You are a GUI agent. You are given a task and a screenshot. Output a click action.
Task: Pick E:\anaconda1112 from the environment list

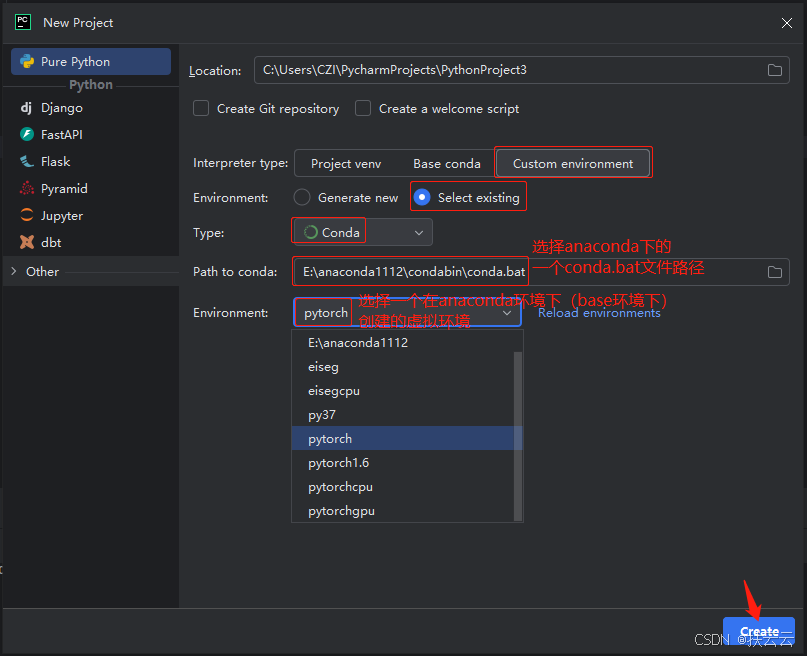point(403,343)
